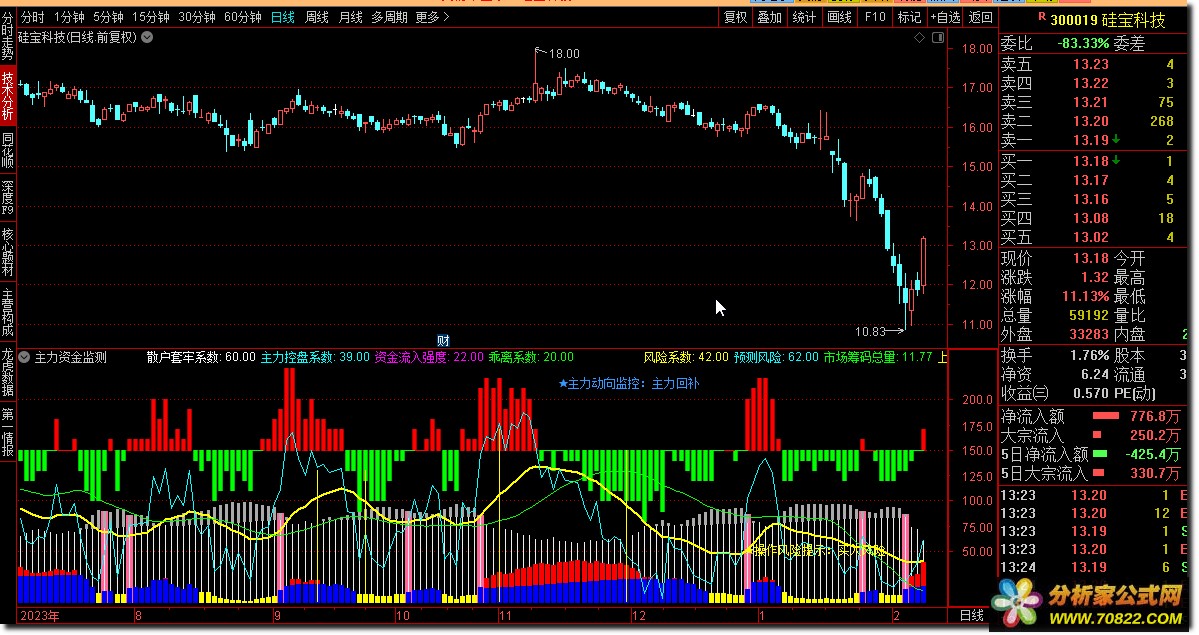Open chart options dropdown beside 硅宝科技(日线,前复权)
Screen dimensions: 1199x635
click(x=148, y=37)
